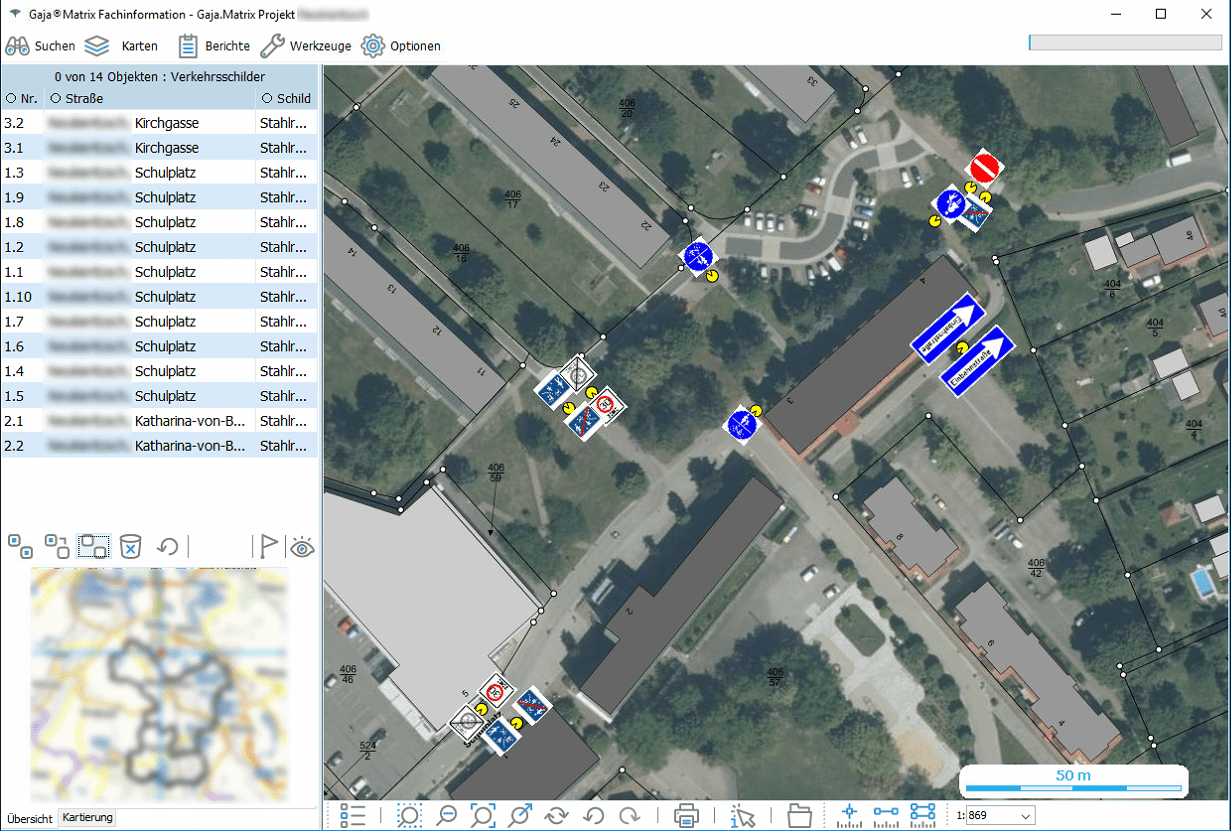This screenshot has height=831, width=1231.
Task: Click the delete selection bin icon
Action: click(130, 546)
